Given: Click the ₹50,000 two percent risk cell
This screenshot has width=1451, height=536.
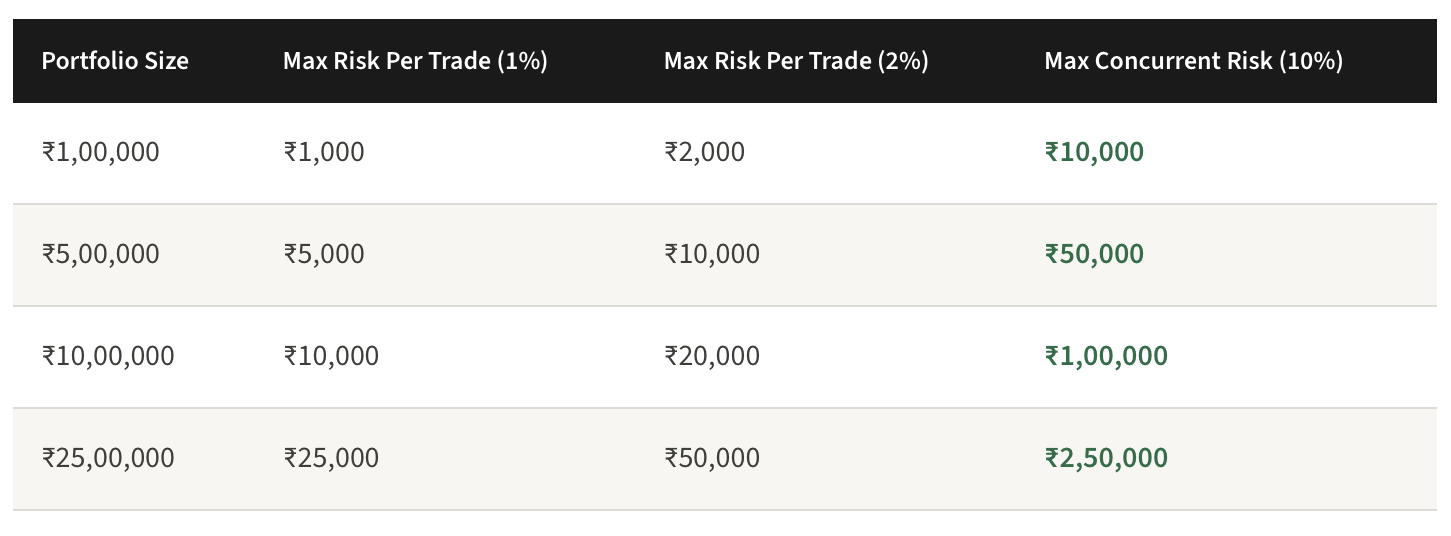Looking at the screenshot, I should (712, 458).
